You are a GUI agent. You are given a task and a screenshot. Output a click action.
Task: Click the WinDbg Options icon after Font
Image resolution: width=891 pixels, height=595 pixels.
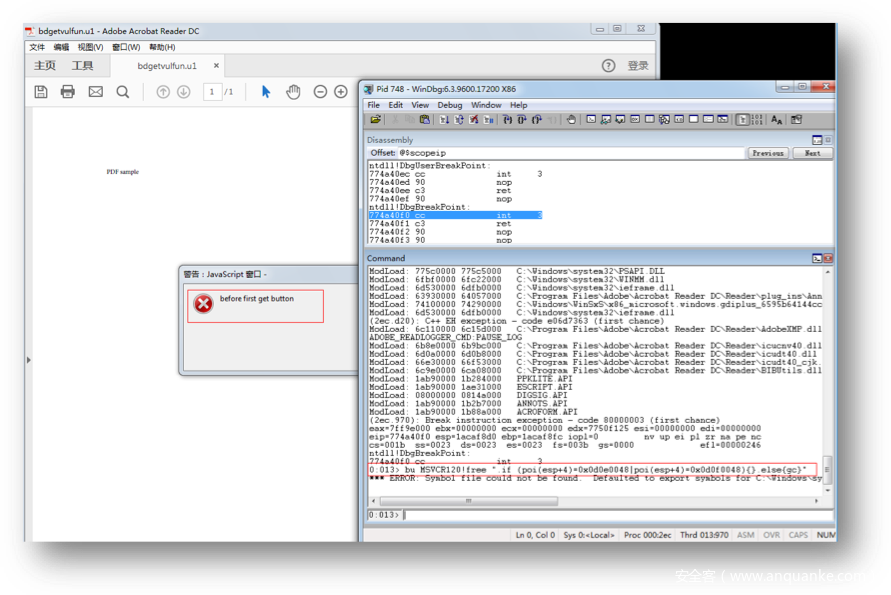(x=796, y=119)
